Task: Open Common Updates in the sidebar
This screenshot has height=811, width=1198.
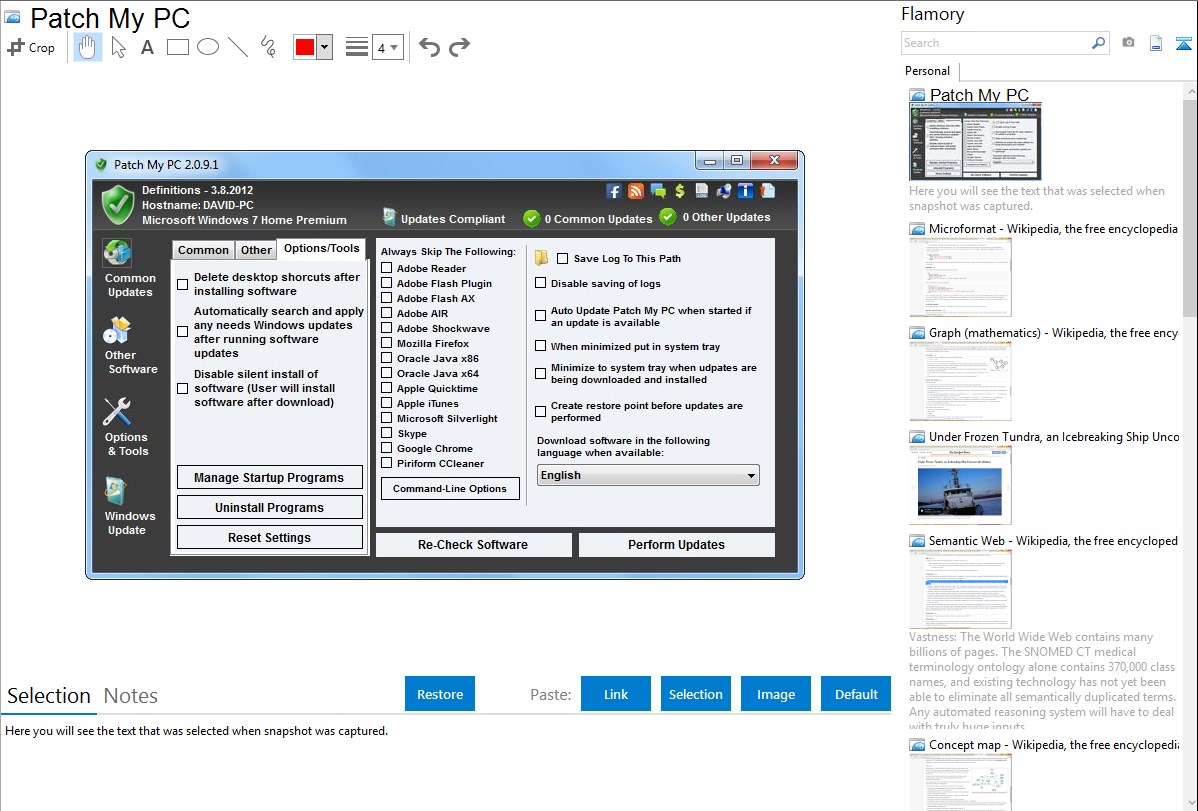Action: pyautogui.click(x=130, y=268)
